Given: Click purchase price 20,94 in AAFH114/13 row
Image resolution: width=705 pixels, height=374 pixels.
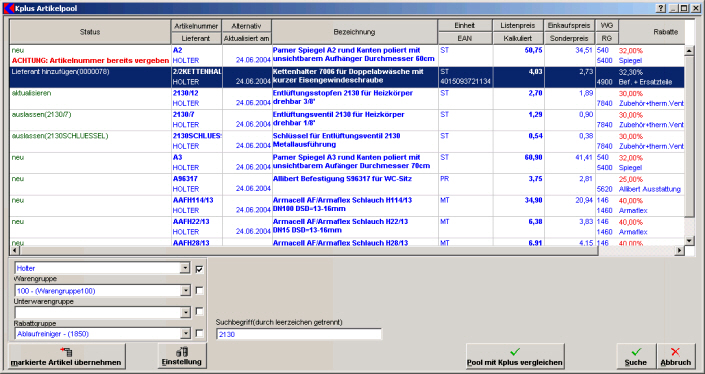Looking at the screenshot, I should (x=584, y=200).
